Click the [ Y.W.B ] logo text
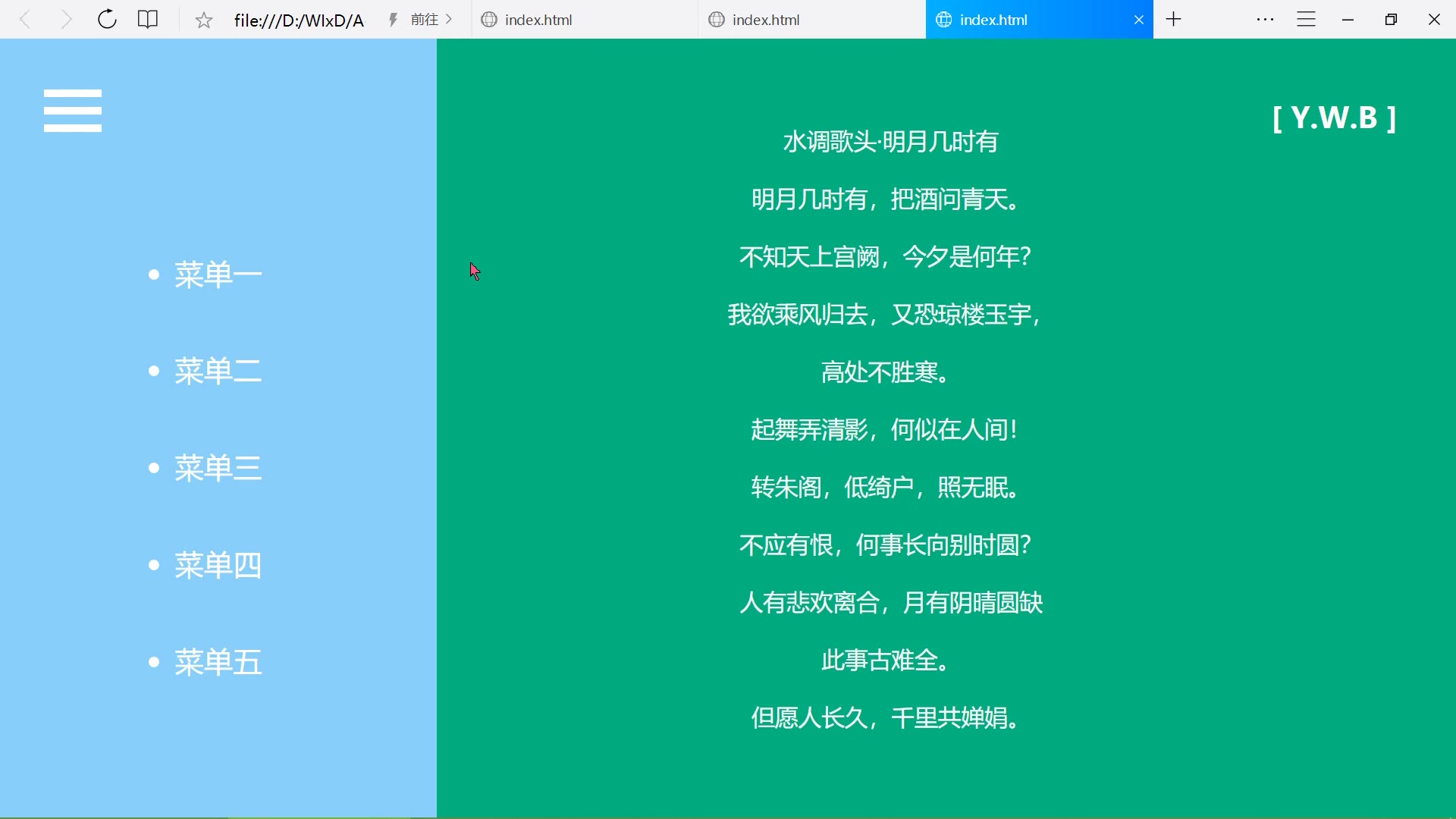This screenshot has width=1456, height=819. tap(1335, 118)
